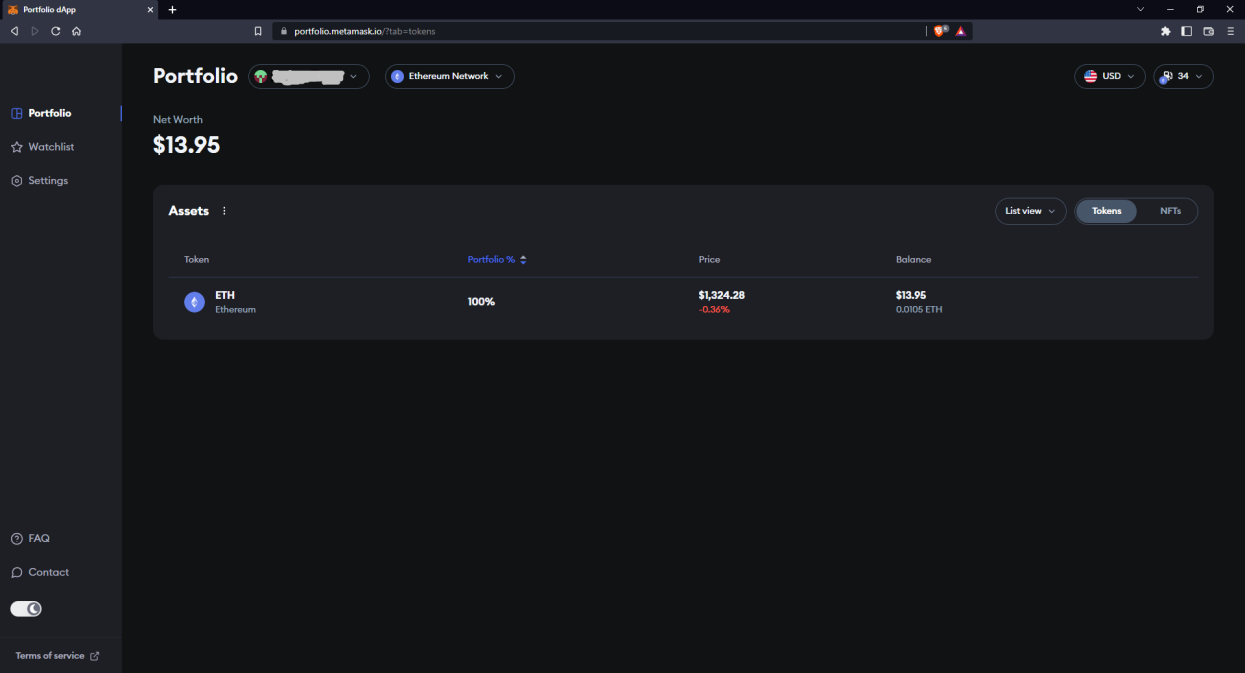Open the Terms of service link
The image size is (1245, 673).
pos(52,655)
